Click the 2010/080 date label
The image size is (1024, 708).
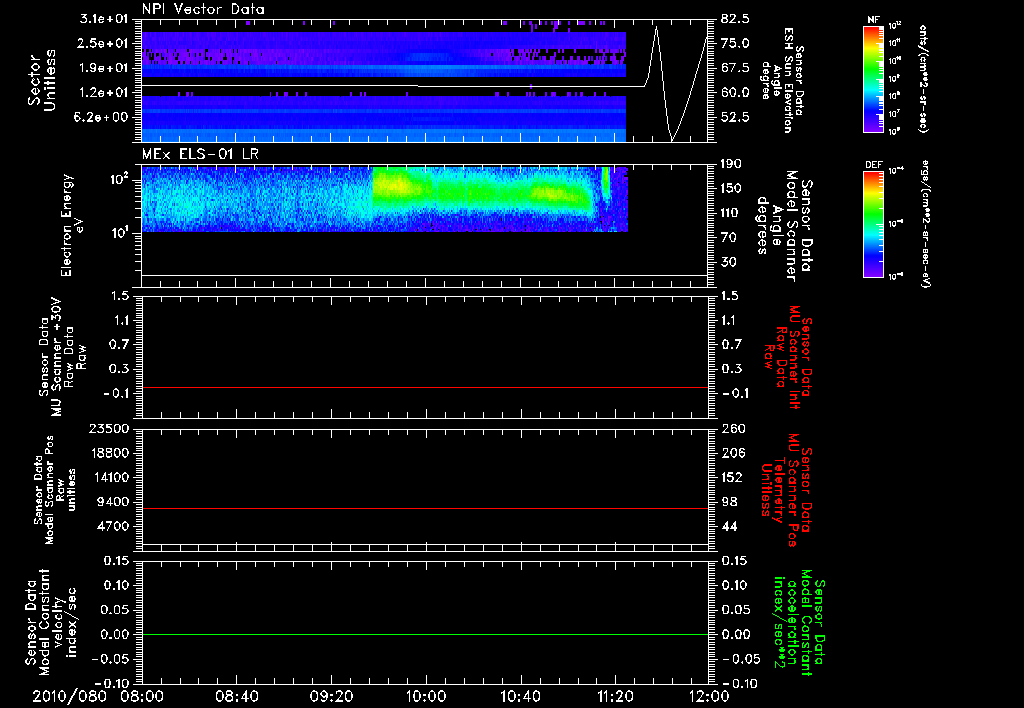click(70, 696)
